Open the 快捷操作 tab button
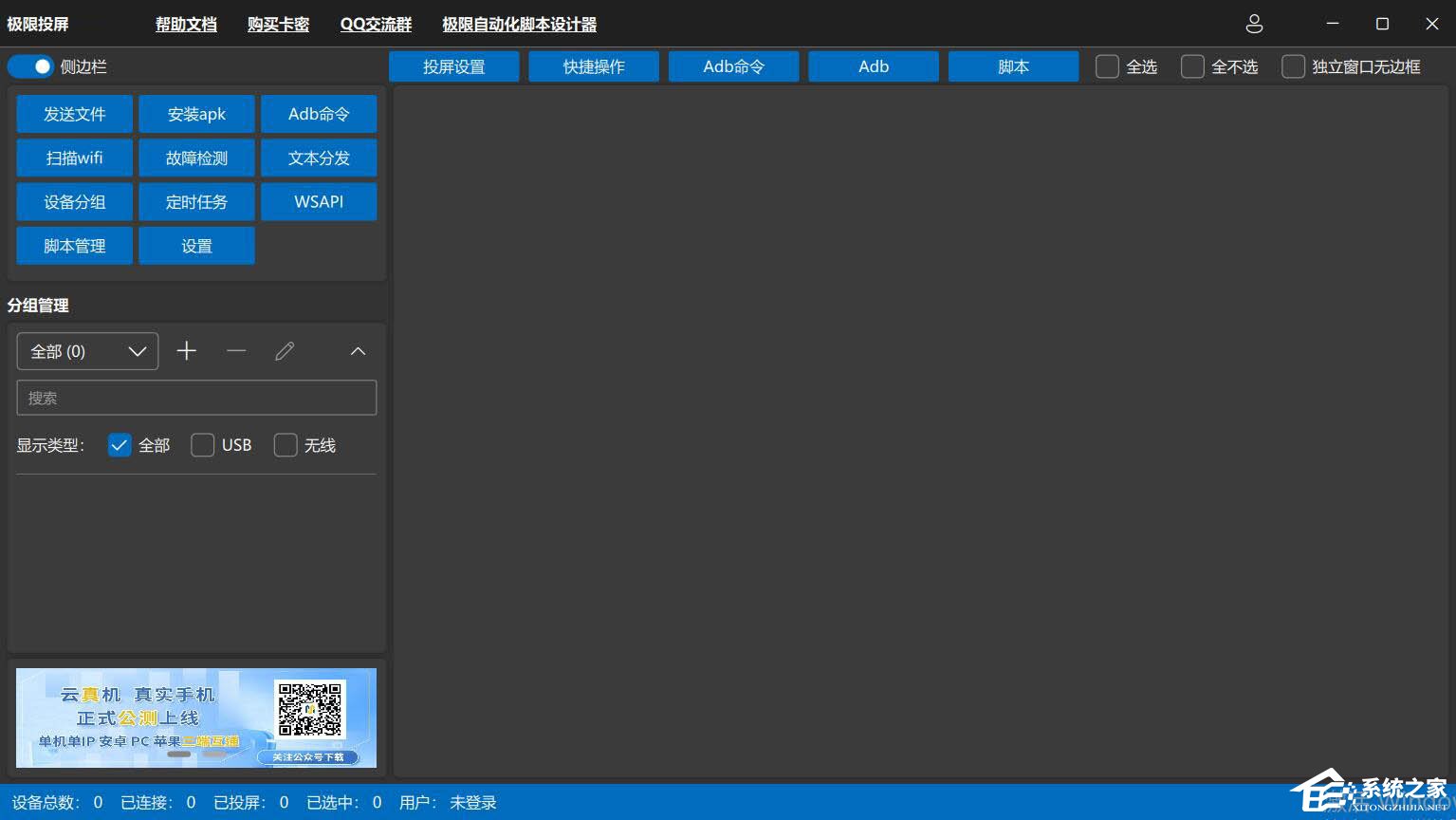This screenshot has height=820, width=1456. (594, 66)
